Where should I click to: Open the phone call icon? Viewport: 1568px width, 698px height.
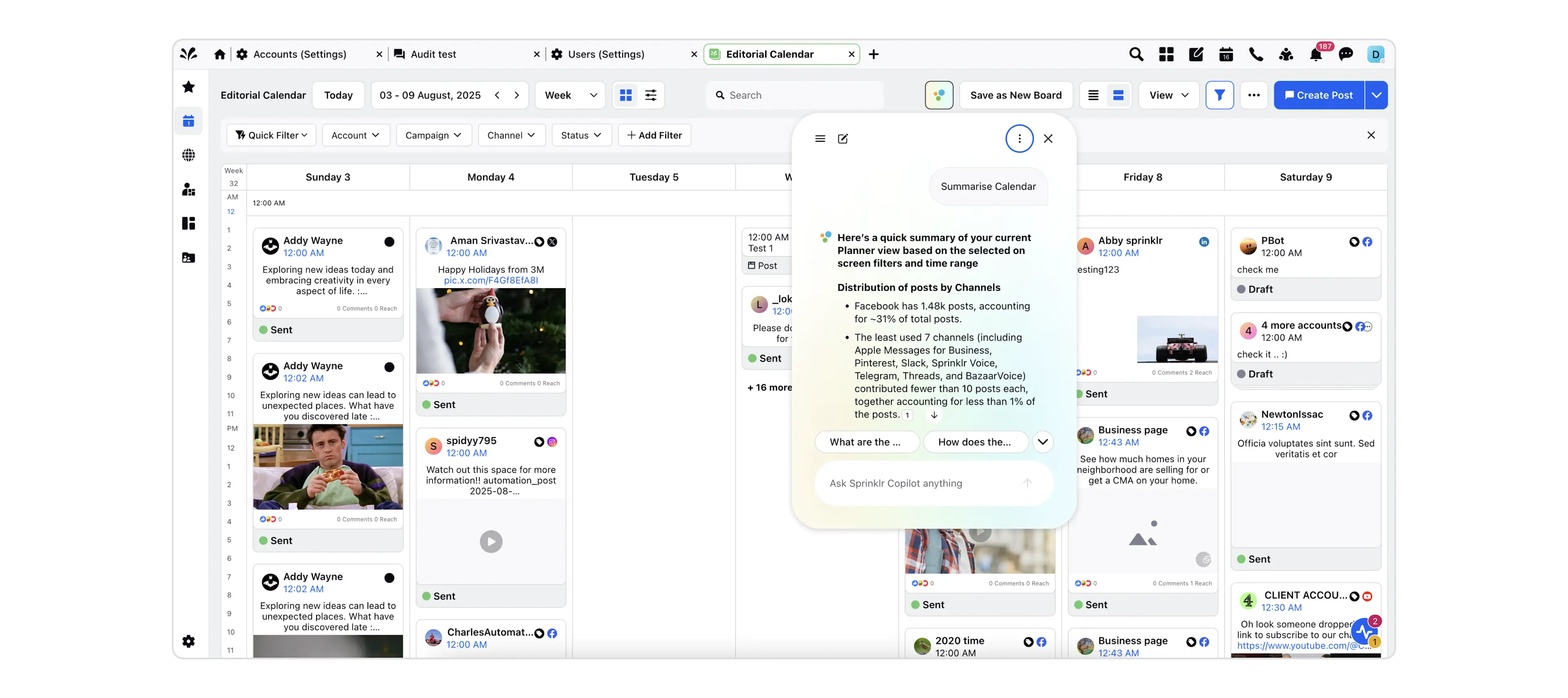(x=1256, y=55)
